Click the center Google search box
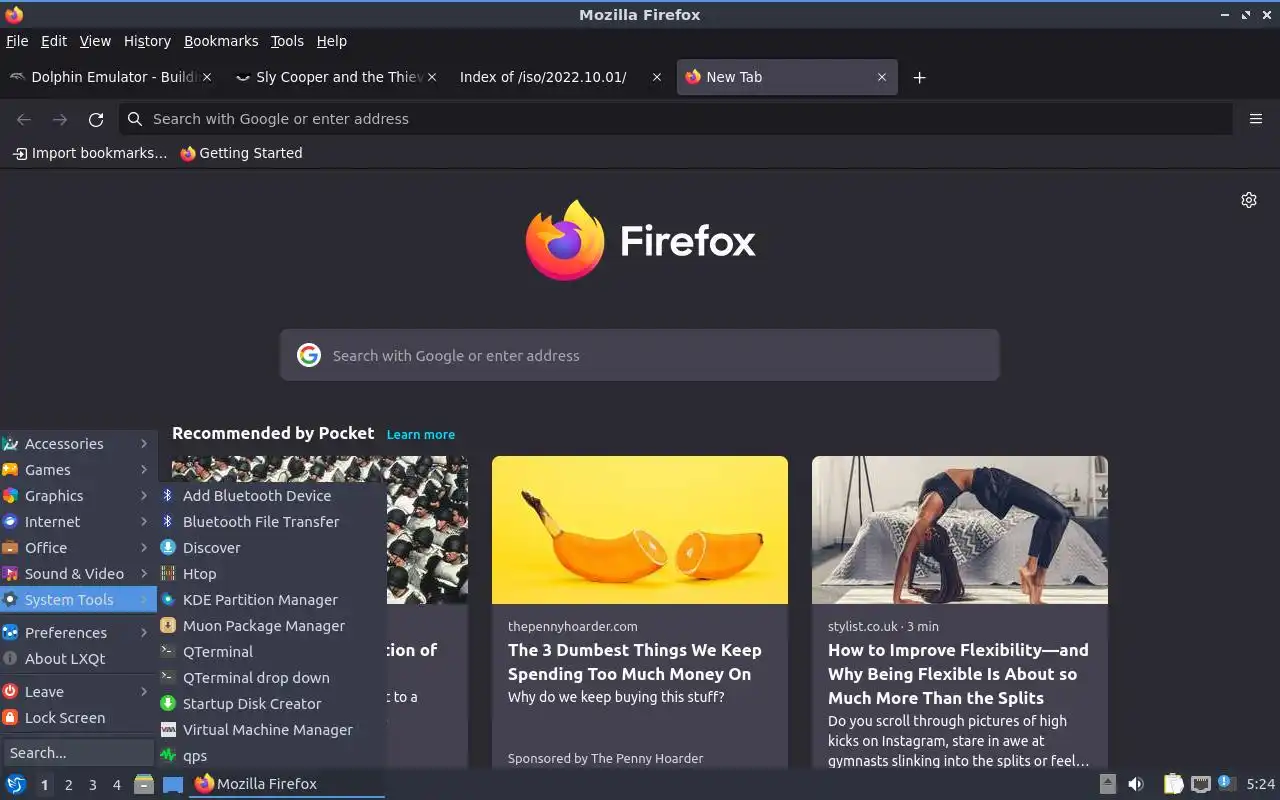 coord(640,355)
